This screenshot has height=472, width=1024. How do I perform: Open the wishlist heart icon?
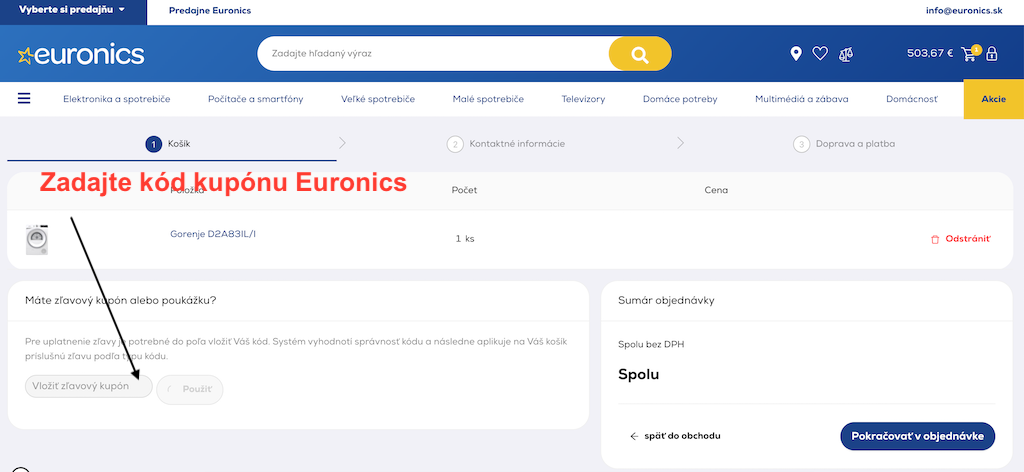coord(820,54)
